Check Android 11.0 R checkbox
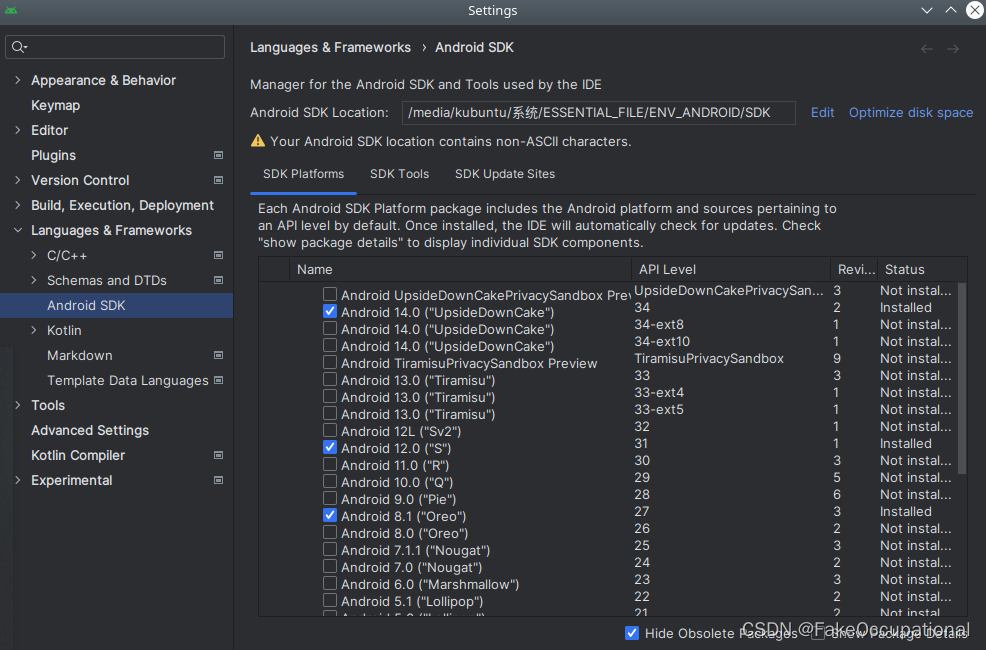986x650 pixels. [x=330, y=464]
